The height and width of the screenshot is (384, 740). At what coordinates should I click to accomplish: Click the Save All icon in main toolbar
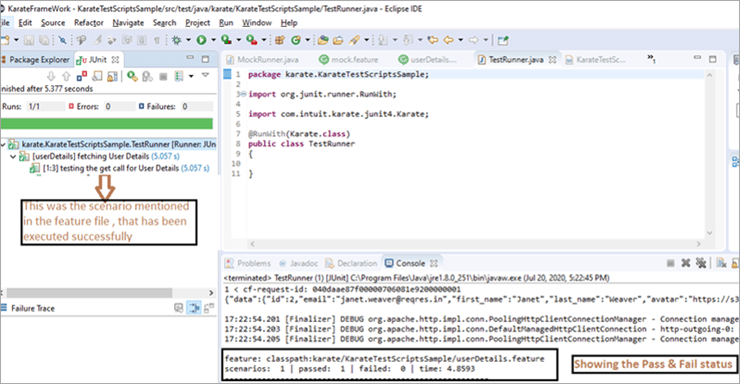(x=44, y=40)
